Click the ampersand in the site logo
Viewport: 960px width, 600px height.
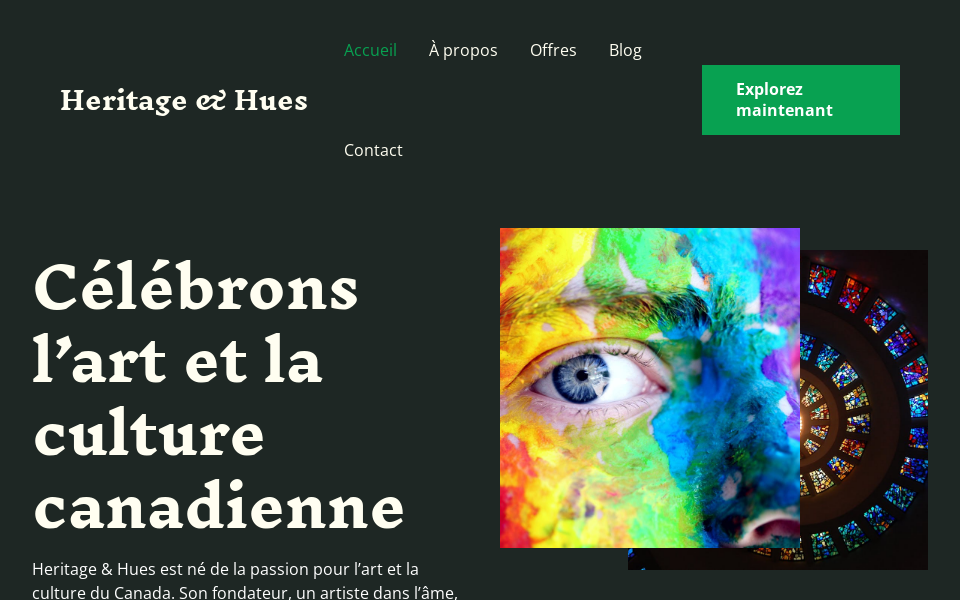(x=211, y=101)
